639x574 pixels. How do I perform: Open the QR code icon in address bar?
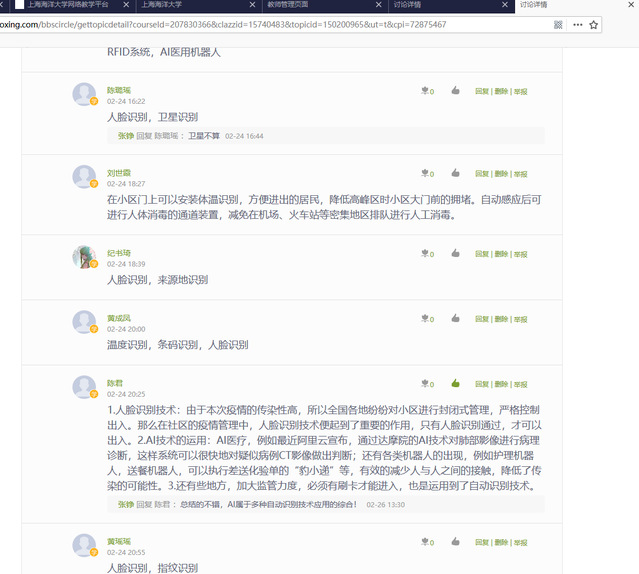click(558, 24)
